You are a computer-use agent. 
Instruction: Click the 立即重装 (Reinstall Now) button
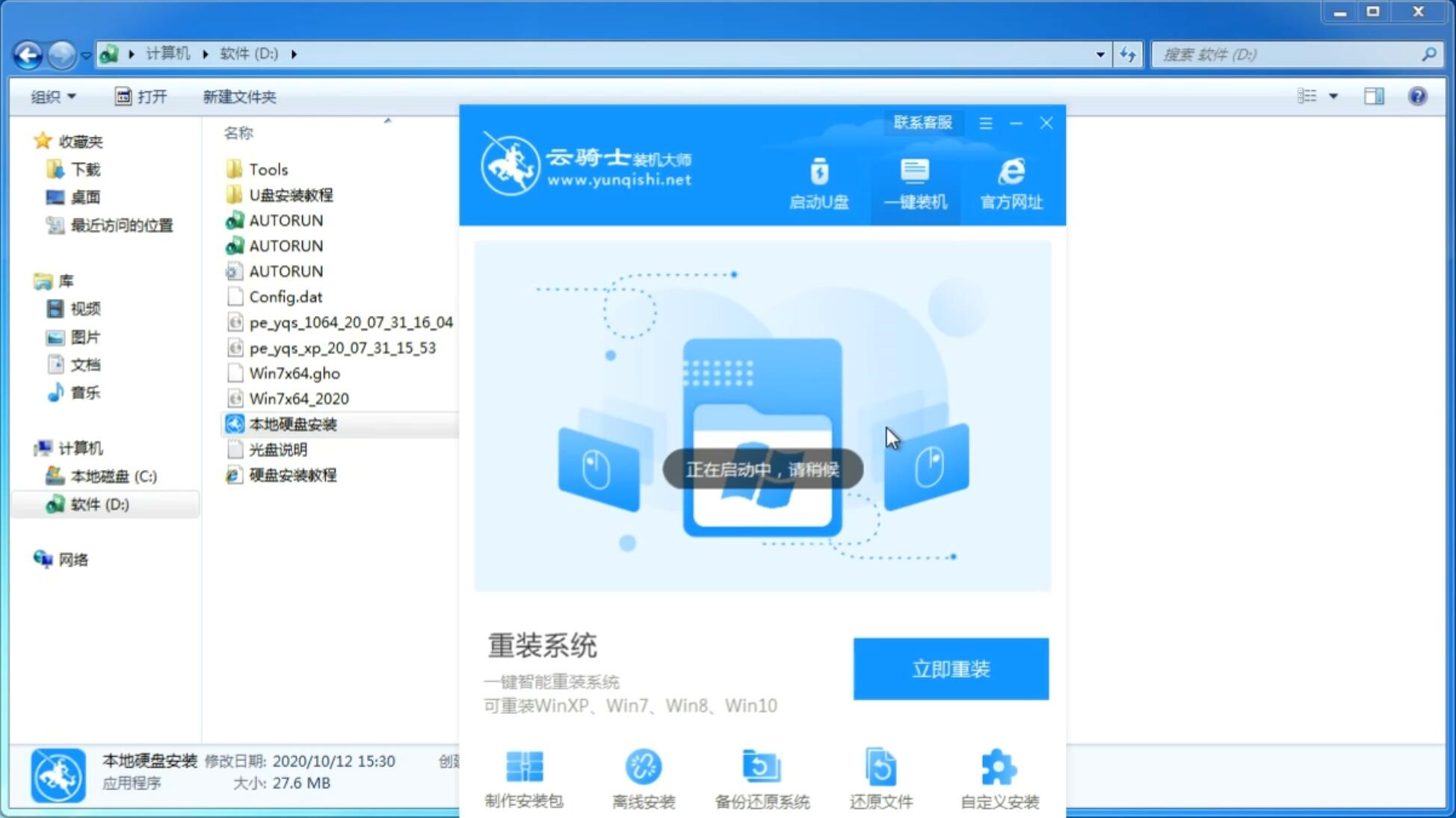(951, 669)
